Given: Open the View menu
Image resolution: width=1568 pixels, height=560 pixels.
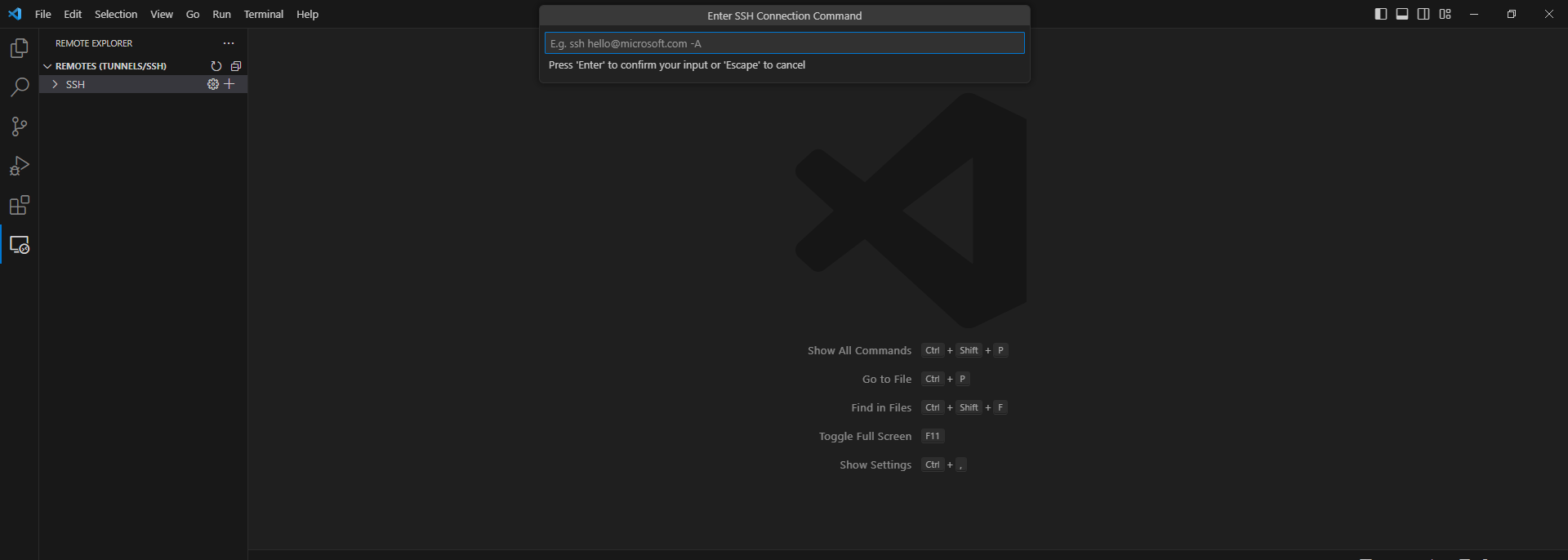Looking at the screenshot, I should [162, 14].
